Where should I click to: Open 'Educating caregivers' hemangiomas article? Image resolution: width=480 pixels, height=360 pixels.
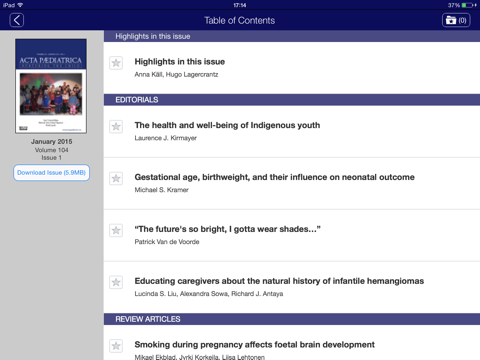(x=279, y=281)
